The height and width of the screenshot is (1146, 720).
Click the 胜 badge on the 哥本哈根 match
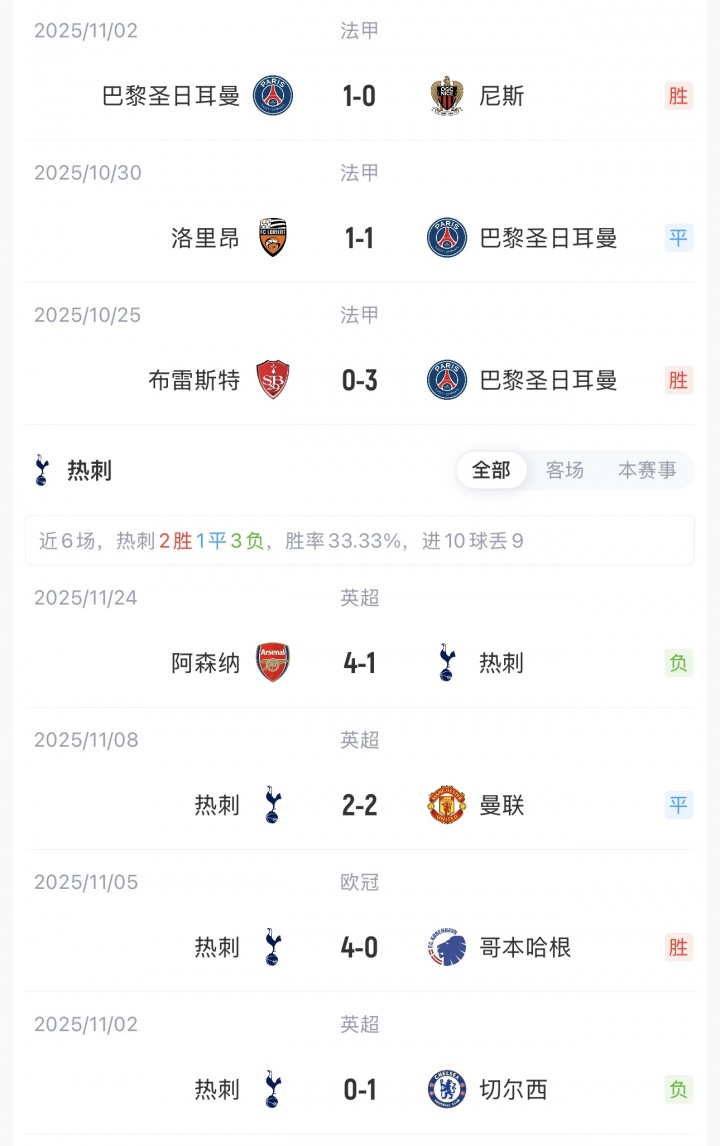679,947
